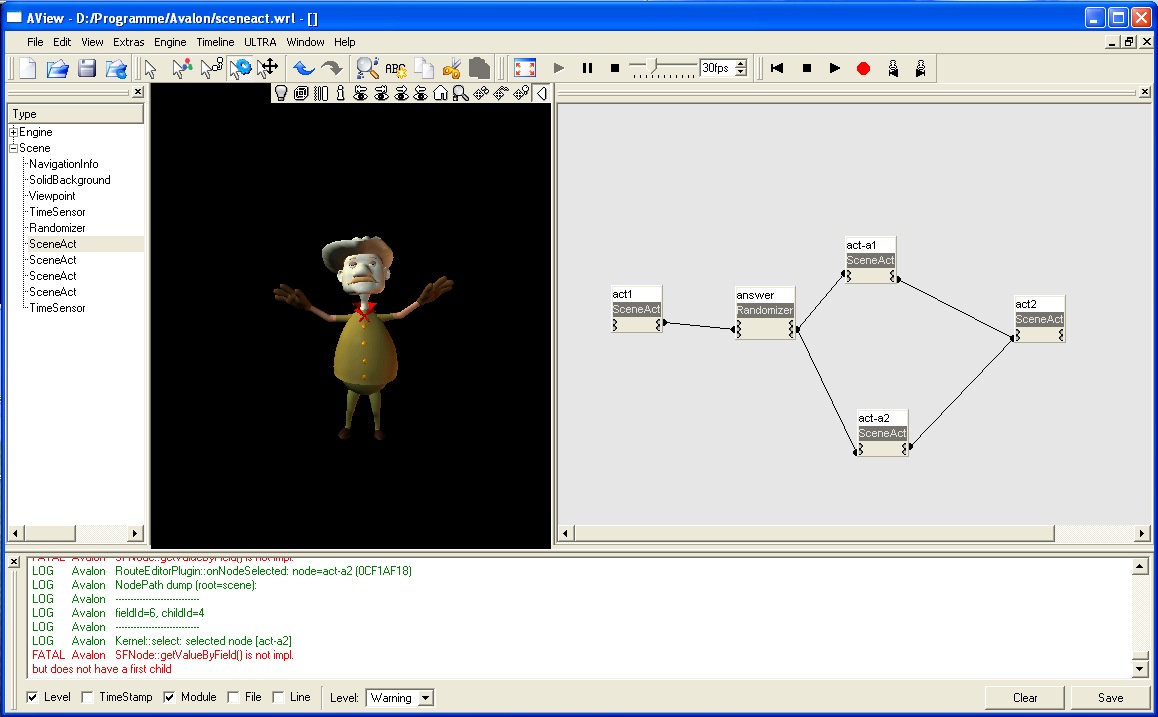Image resolution: width=1158 pixels, height=717 pixels.
Task: Paste with the gray clipboard icon
Action: tap(479, 69)
